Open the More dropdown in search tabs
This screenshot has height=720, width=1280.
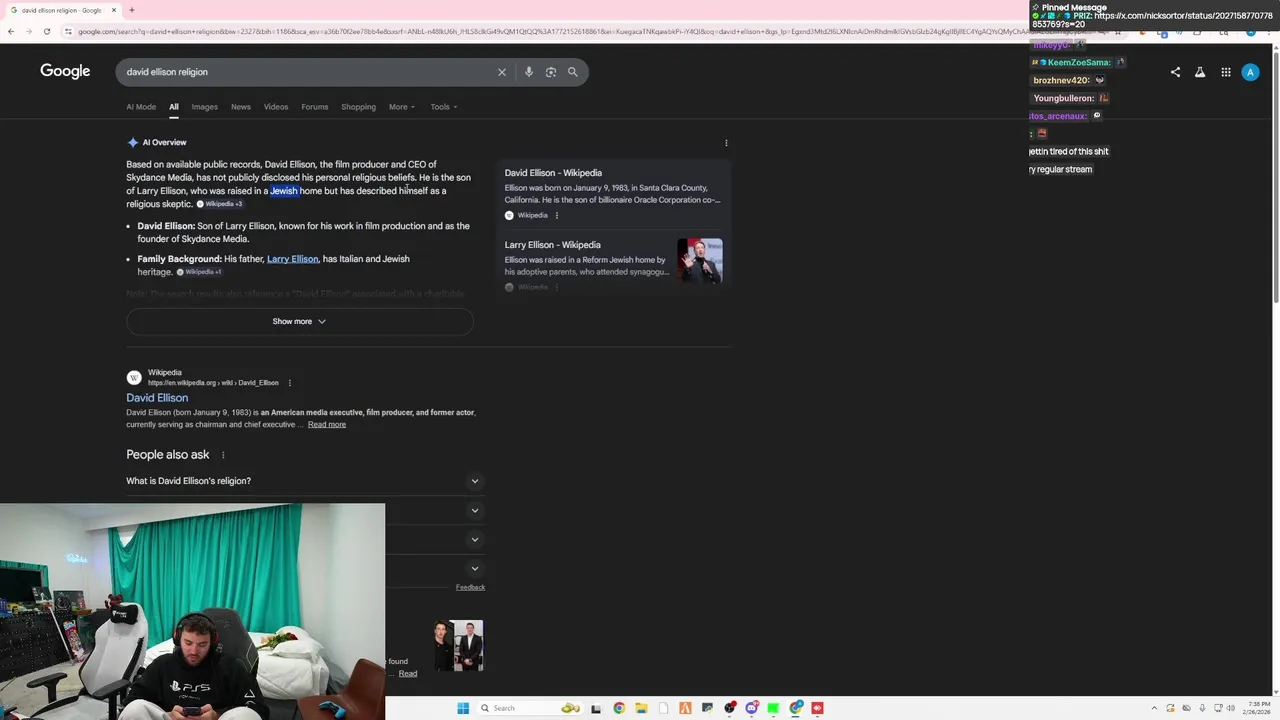point(402,107)
